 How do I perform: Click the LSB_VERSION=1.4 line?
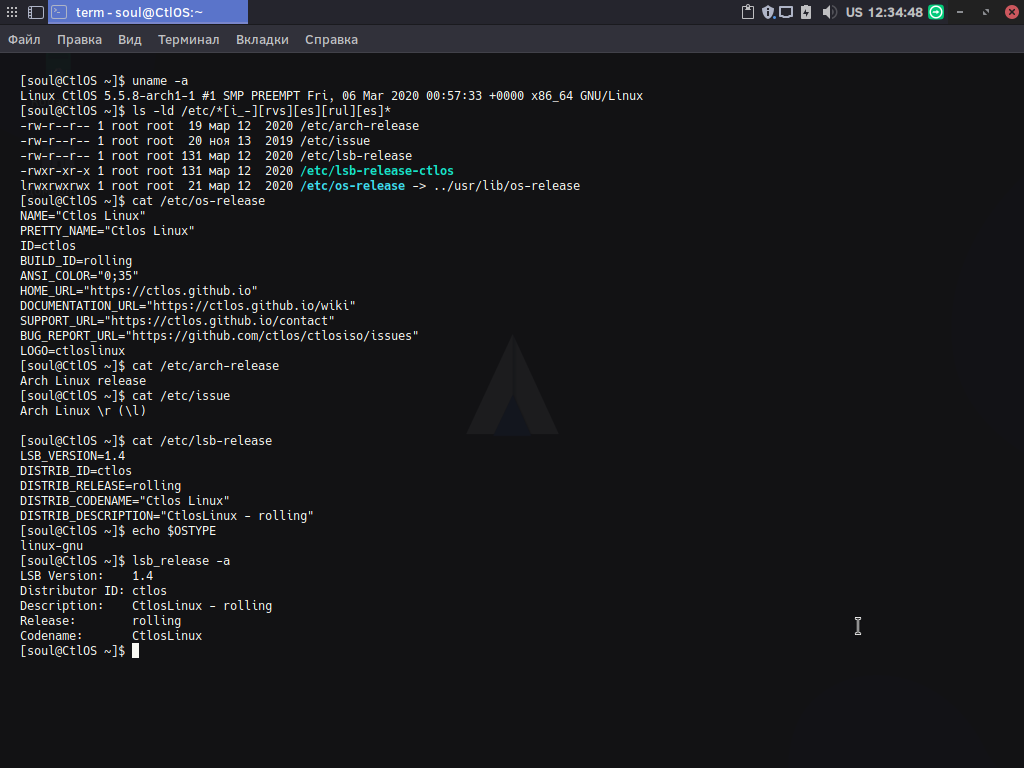72,456
